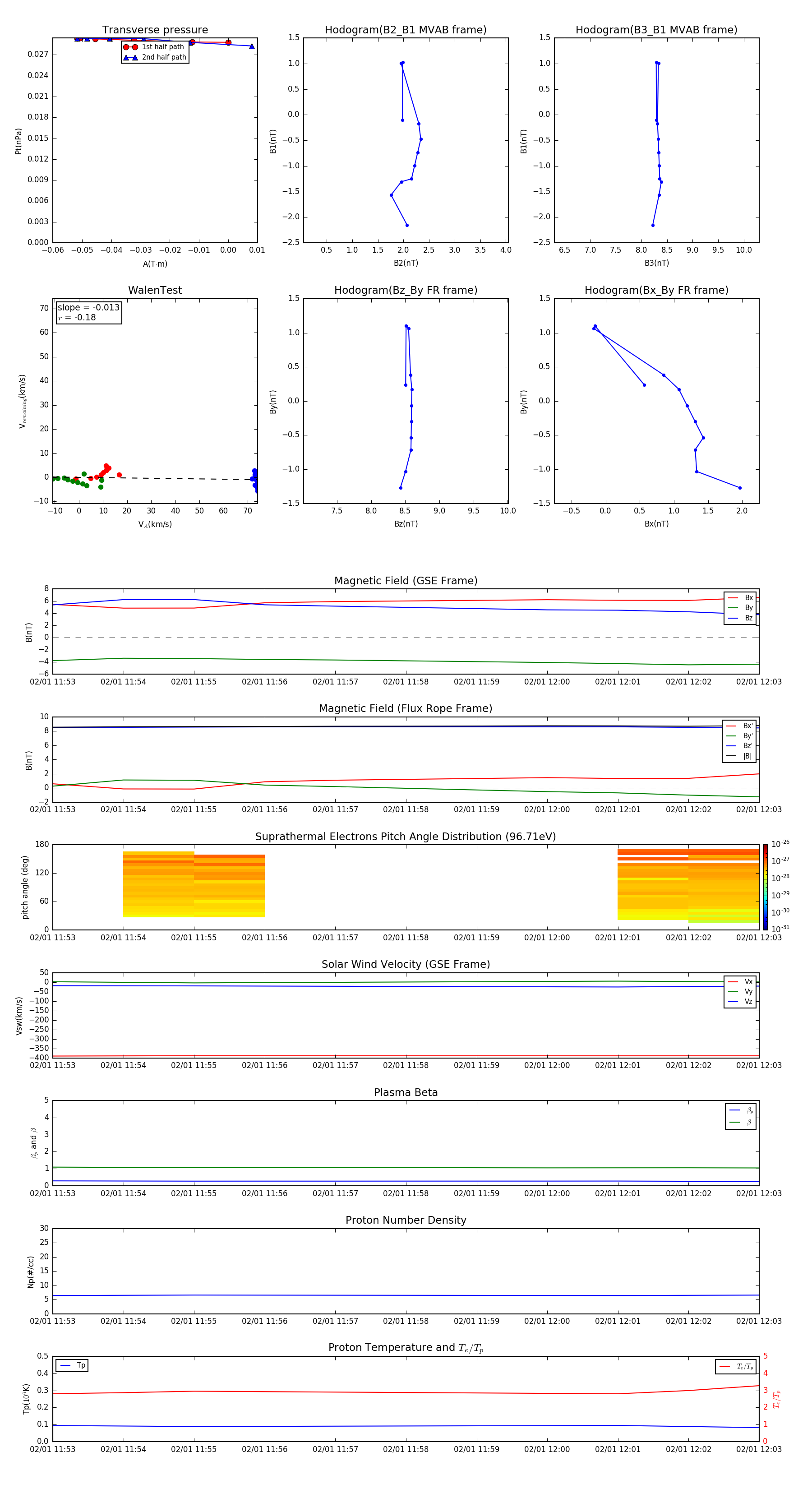The height and width of the screenshot is (1489, 812).
Task: Click the 'Tp(10^6K)' axis label
Action: (x=26, y=1399)
